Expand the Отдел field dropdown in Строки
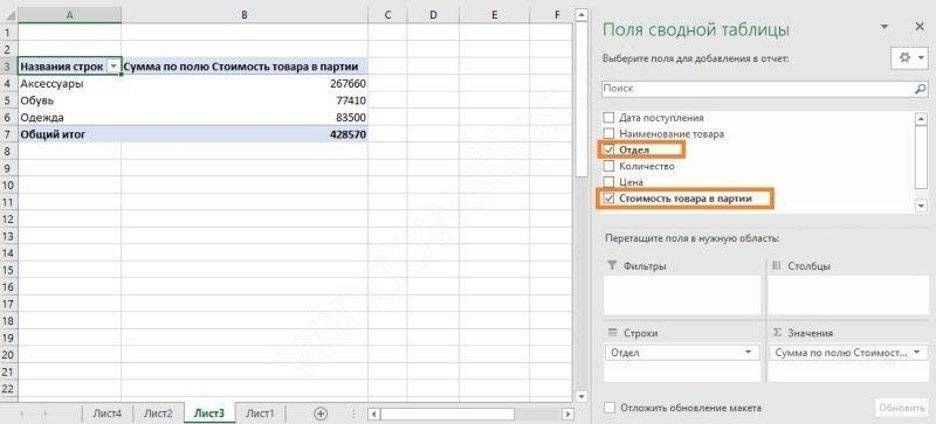 748,353
